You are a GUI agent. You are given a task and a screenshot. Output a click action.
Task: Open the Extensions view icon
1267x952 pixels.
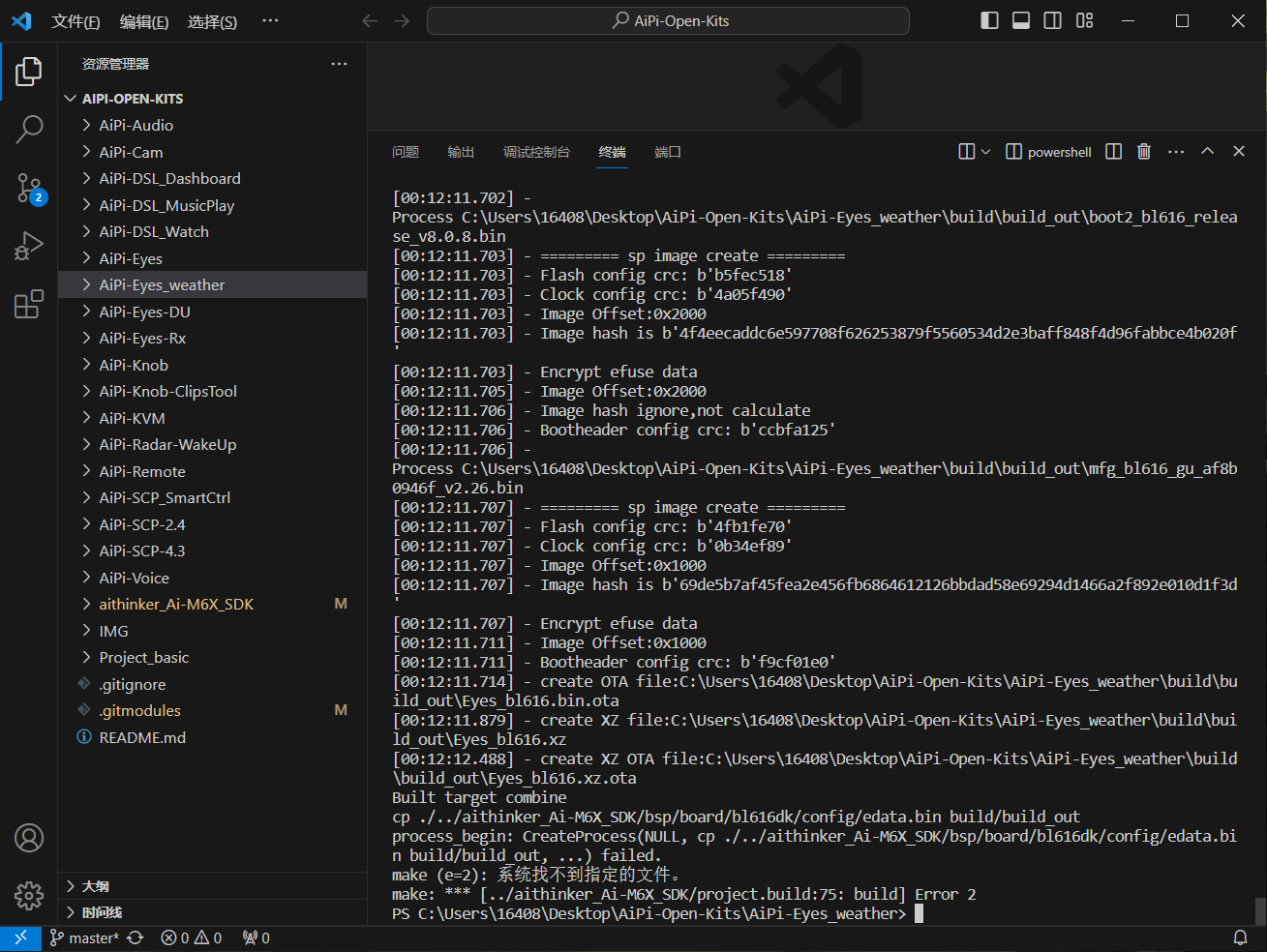(x=29, y=304)
